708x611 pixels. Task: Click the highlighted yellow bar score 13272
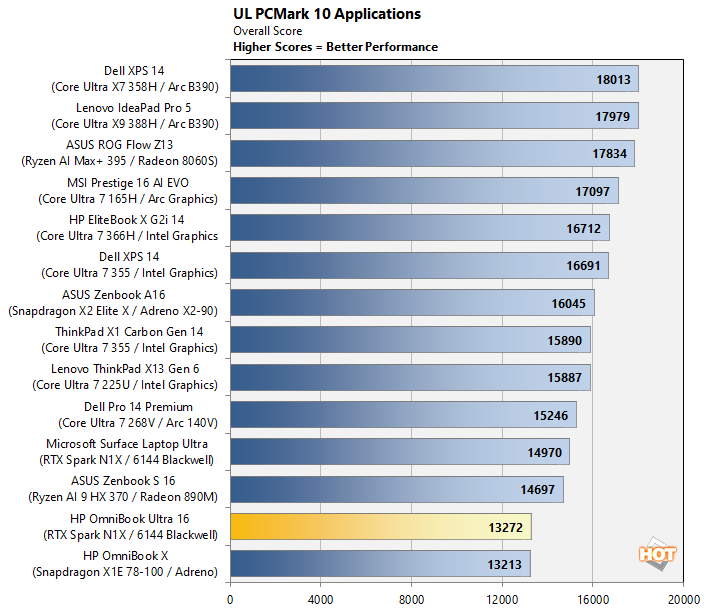(x=506, y=528)
